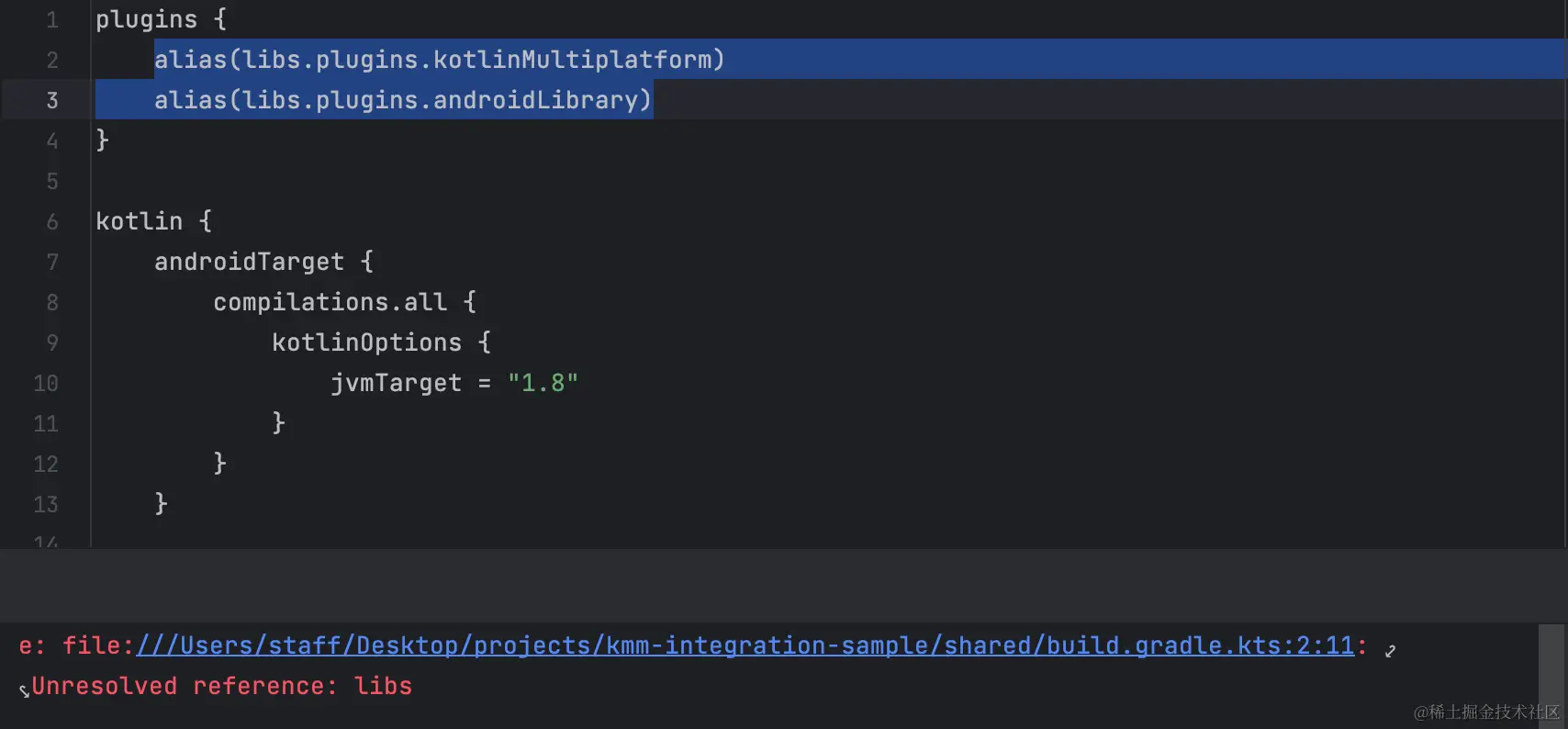Click the closing brace on line 4

(x=103, y=140)
